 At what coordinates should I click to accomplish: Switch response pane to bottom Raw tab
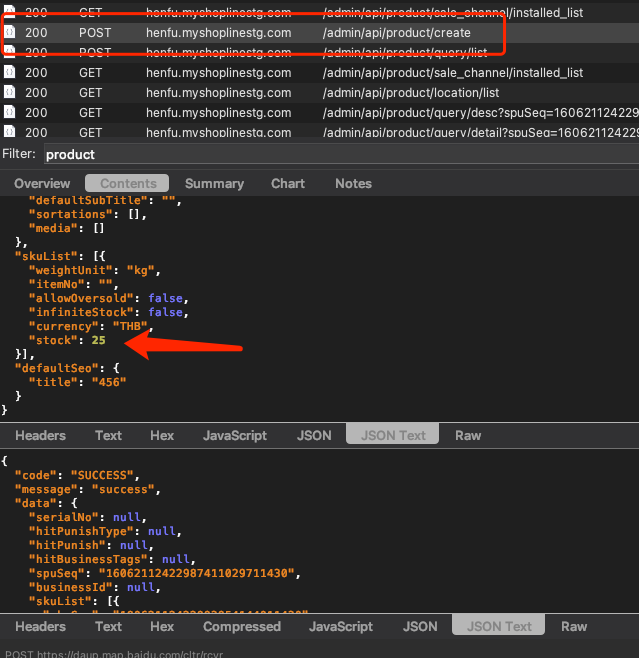tap(574, 627)
